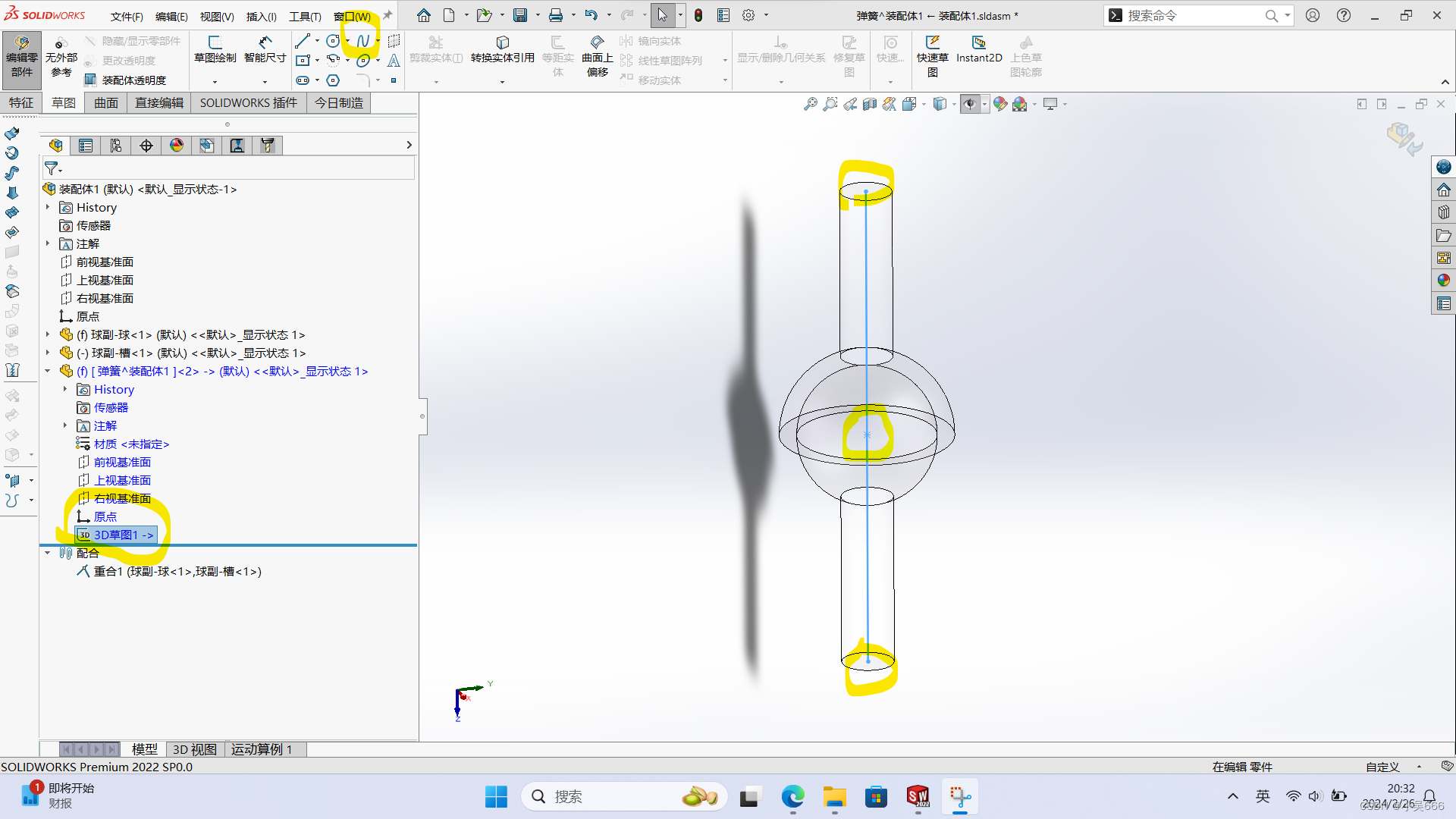The image size is (1456, 819).
Task: Open the display style dropdown arrow
Action: click(954, 105)
